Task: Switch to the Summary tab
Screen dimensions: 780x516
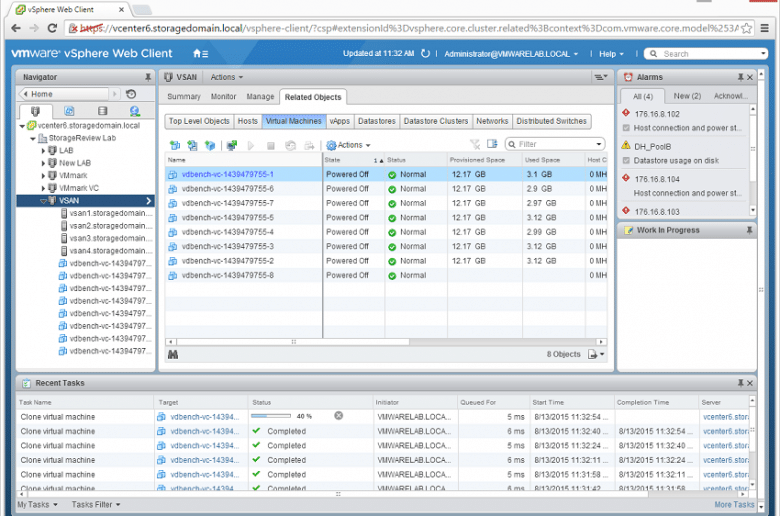Action: [184, 97]
